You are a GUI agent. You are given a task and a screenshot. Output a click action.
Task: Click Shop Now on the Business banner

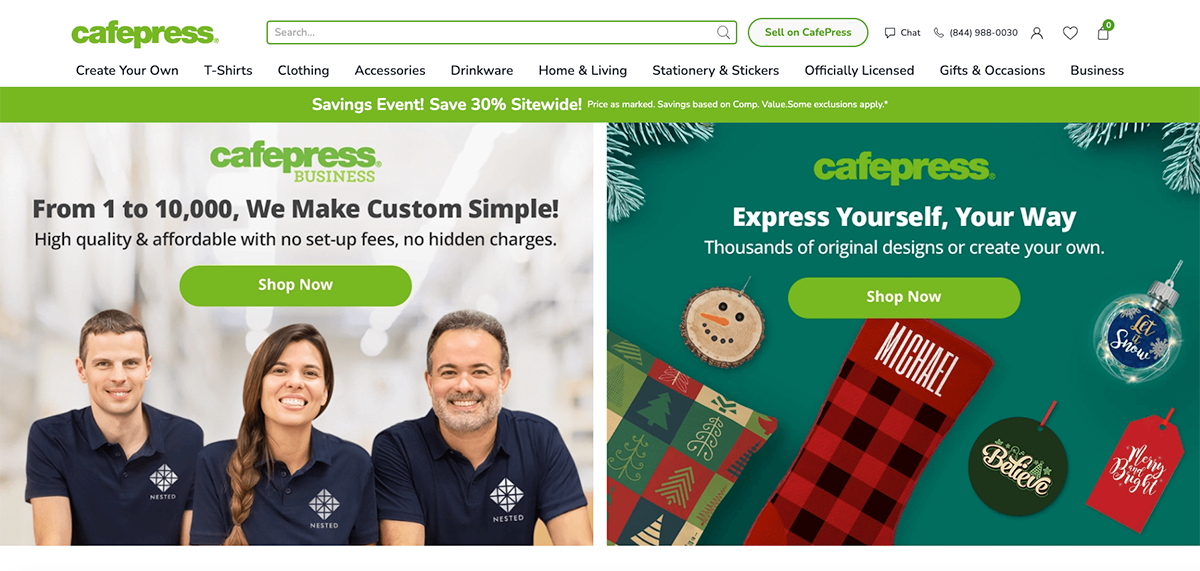pyautogui.click(x=295, y=285)
